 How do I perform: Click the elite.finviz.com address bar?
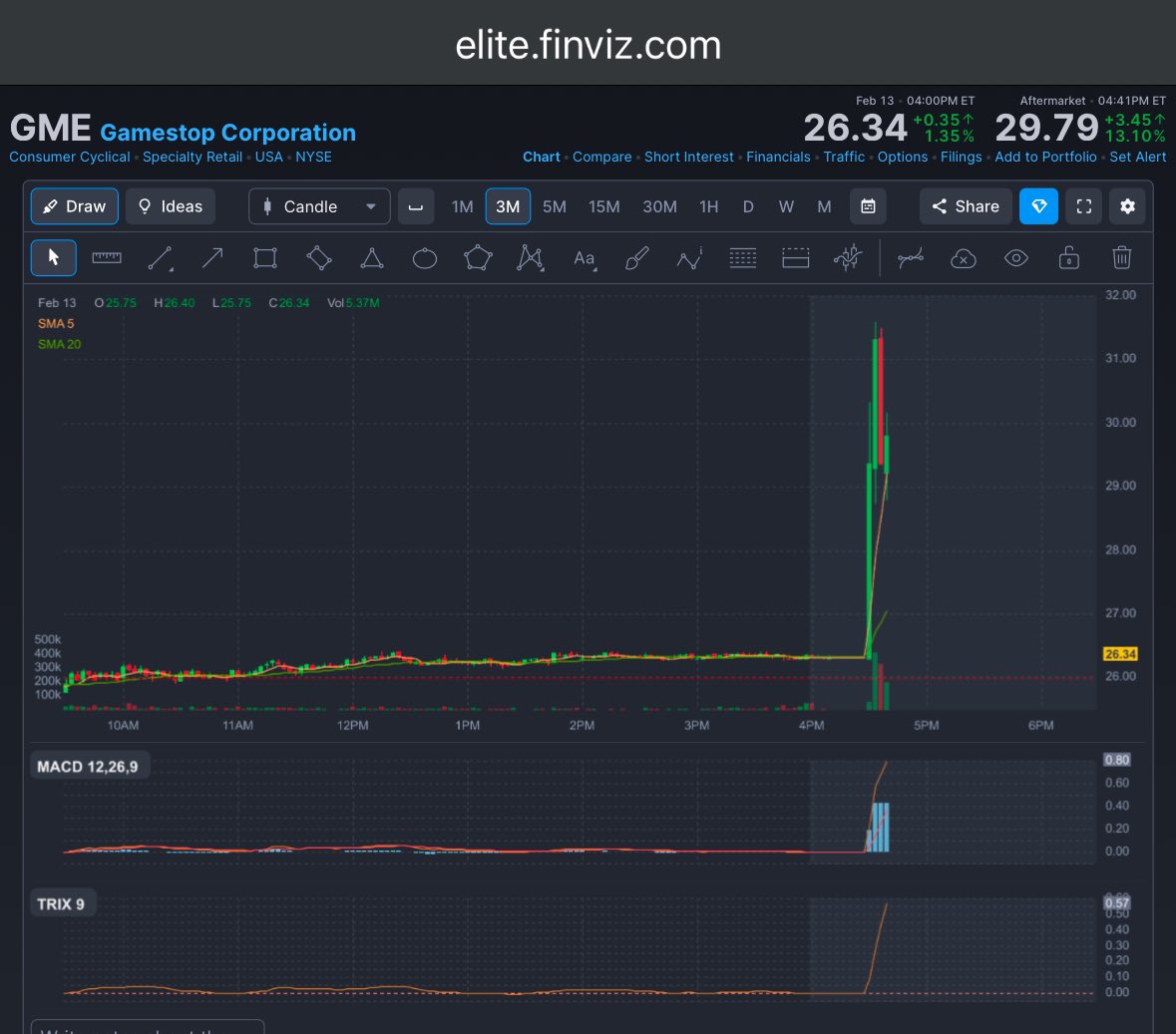tap(588, 45)
